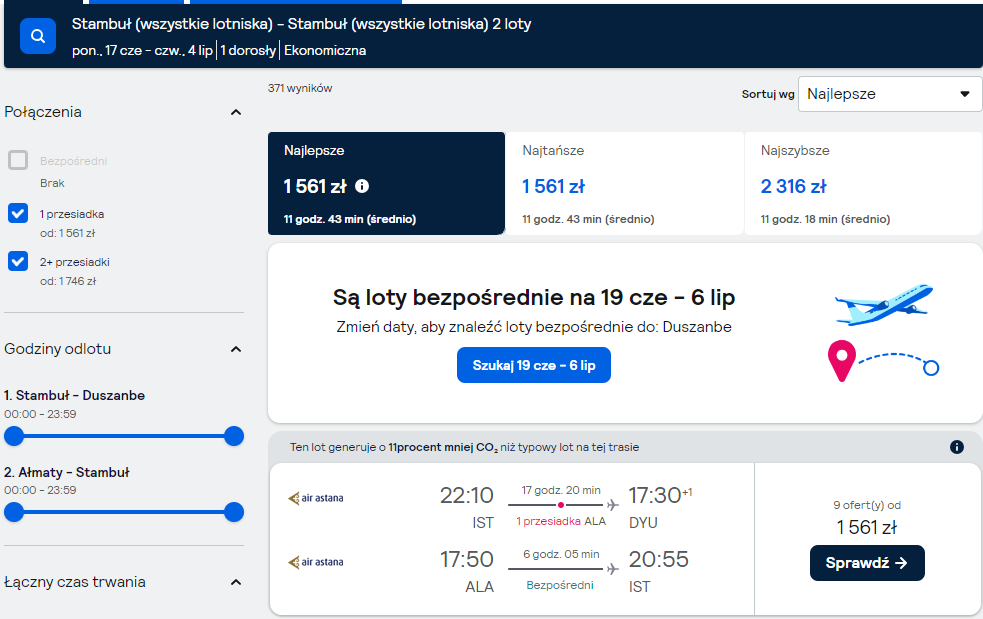
Task: Click the 20:55 arrival time at IST
Action: click(658, 559)
